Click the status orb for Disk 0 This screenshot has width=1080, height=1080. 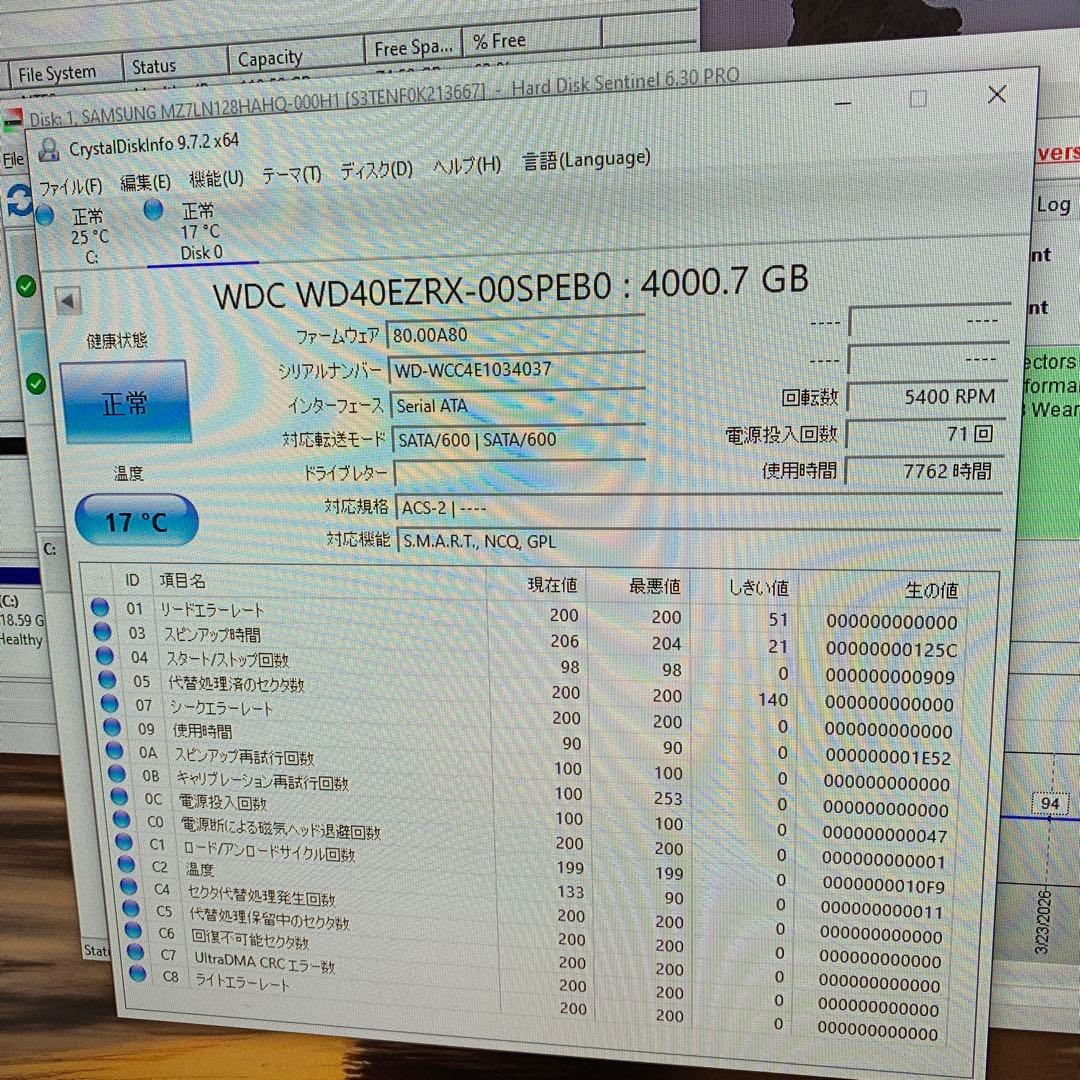(x=154, y=209)
